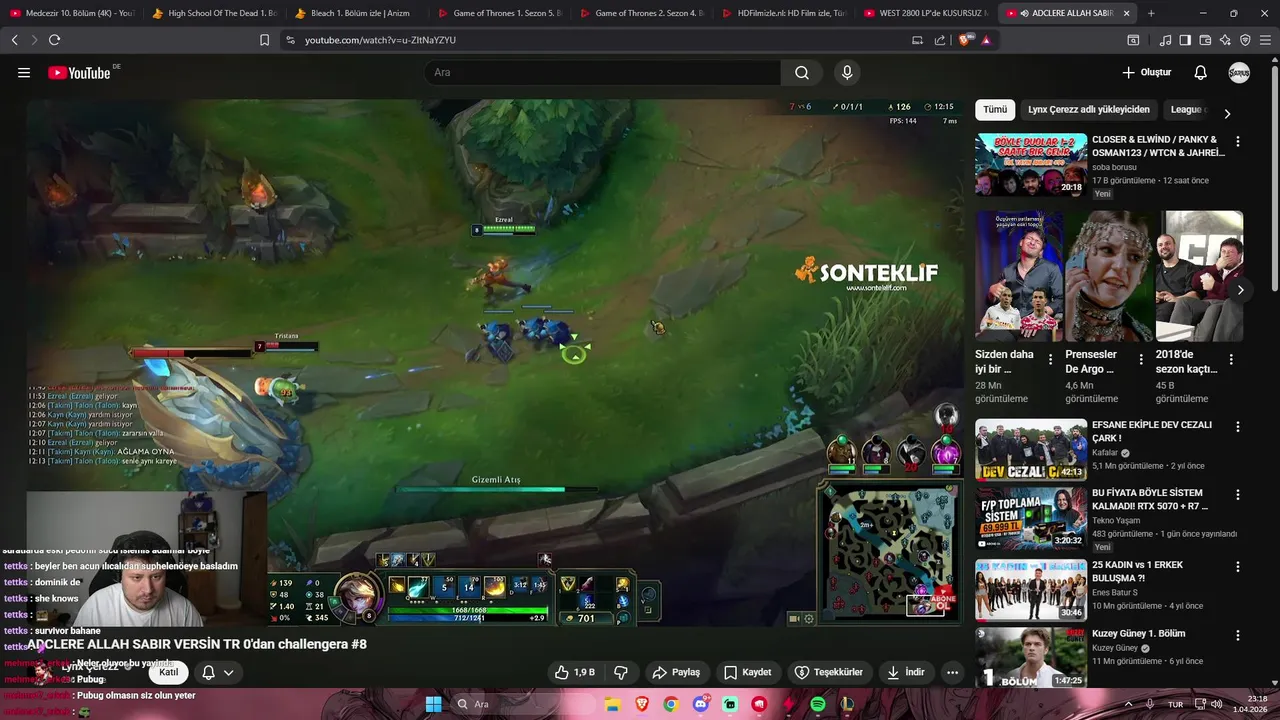1280x720 pixels.
Task: Click the youtube.com address bar URL
Action: [380, 40]
